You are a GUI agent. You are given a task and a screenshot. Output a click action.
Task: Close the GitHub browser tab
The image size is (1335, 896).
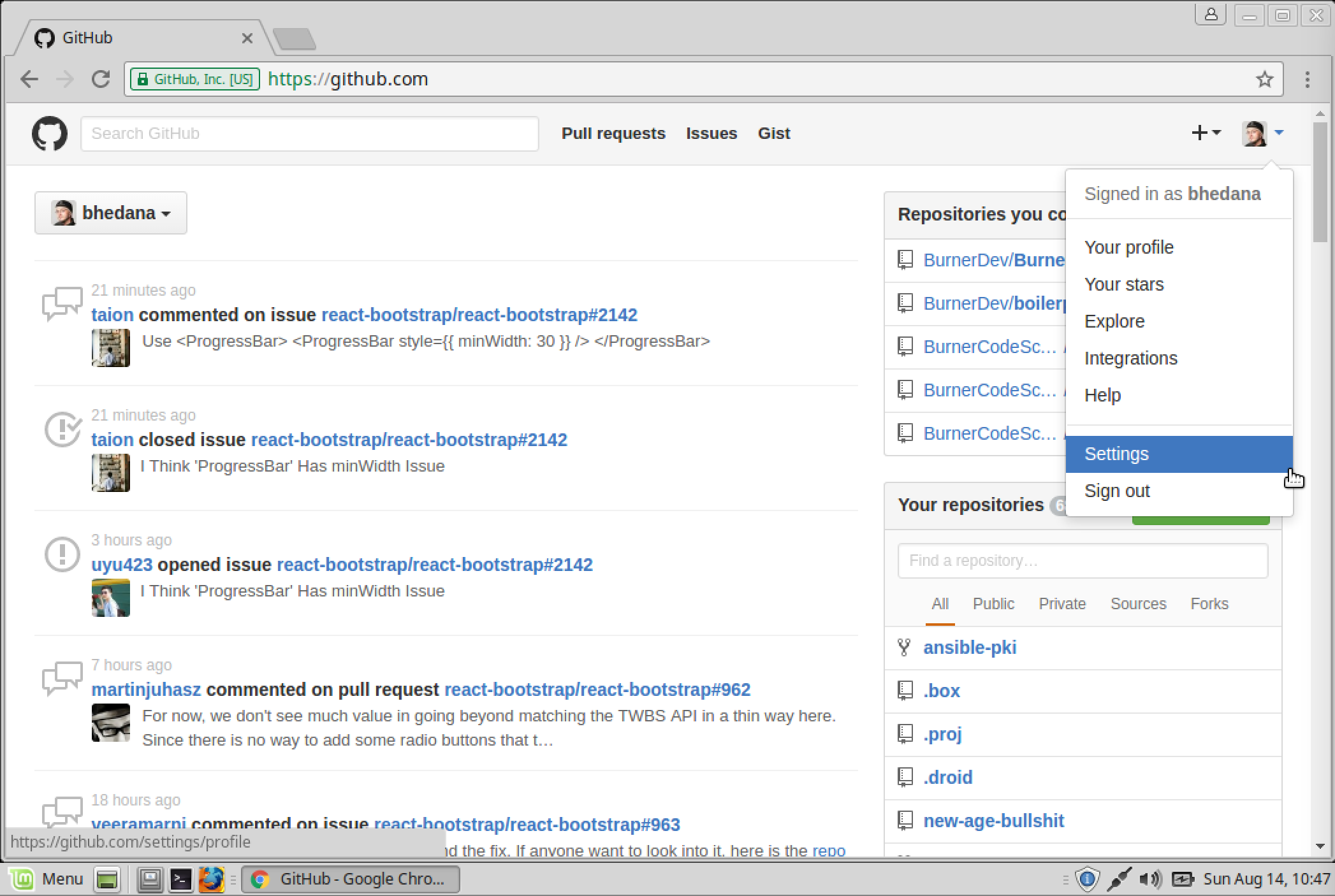[x=247, y=38]
